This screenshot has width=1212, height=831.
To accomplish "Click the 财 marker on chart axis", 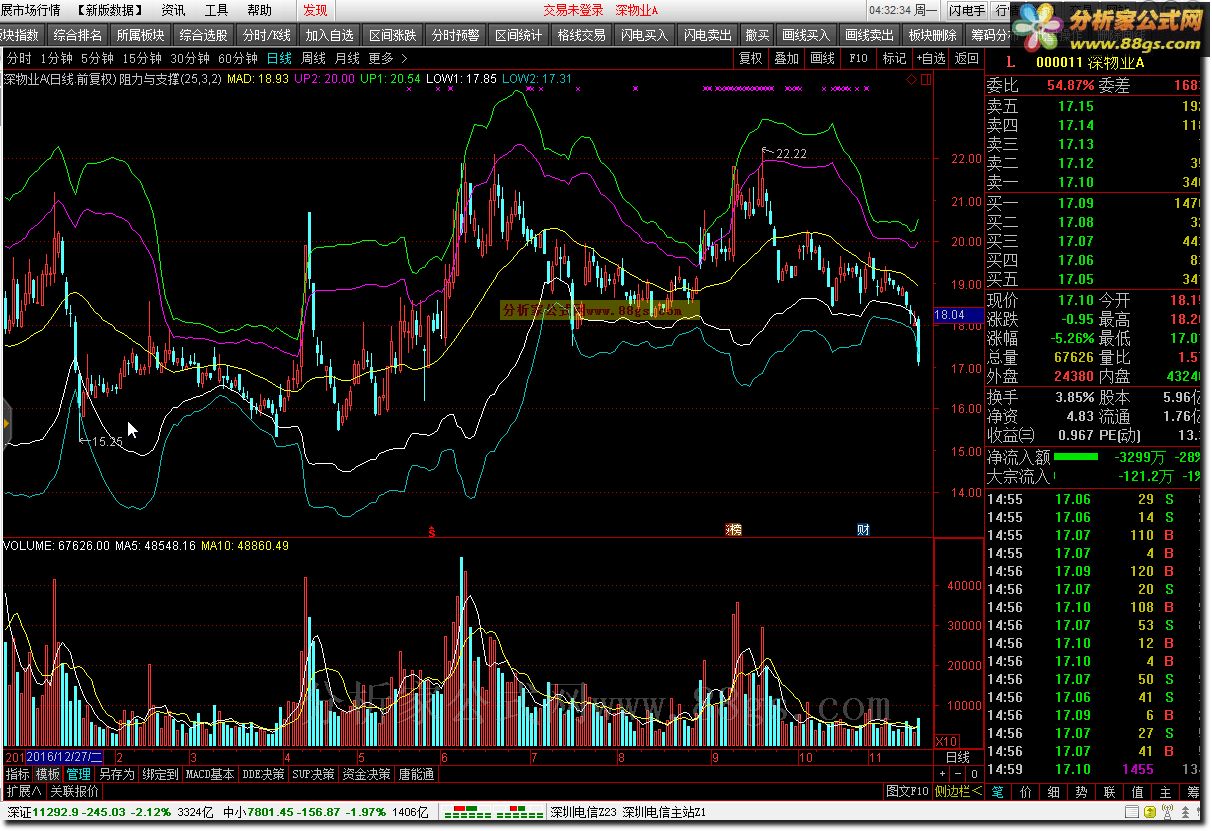I will 863,530.
